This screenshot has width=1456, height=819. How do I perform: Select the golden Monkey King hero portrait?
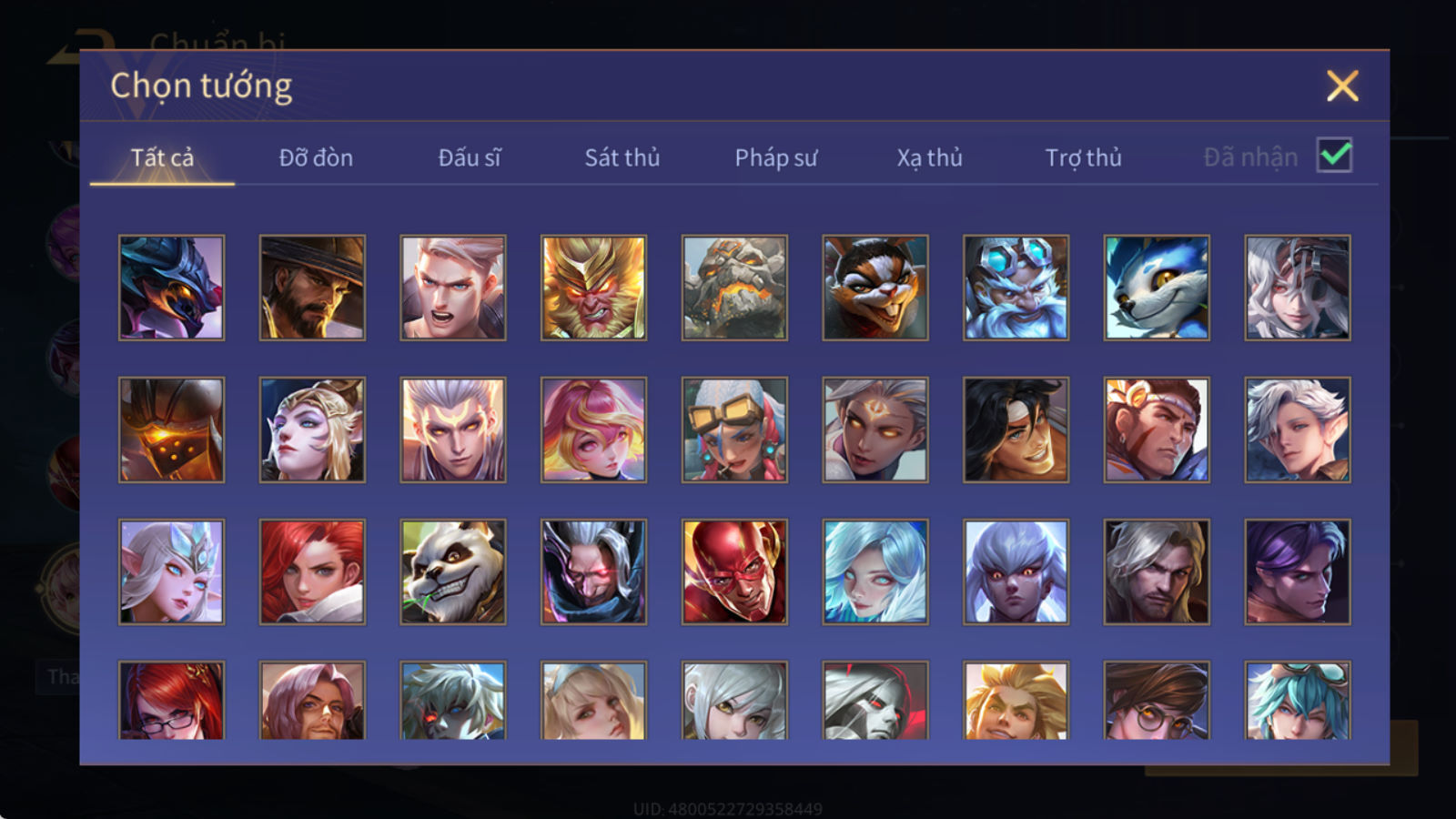pos(593,288)
